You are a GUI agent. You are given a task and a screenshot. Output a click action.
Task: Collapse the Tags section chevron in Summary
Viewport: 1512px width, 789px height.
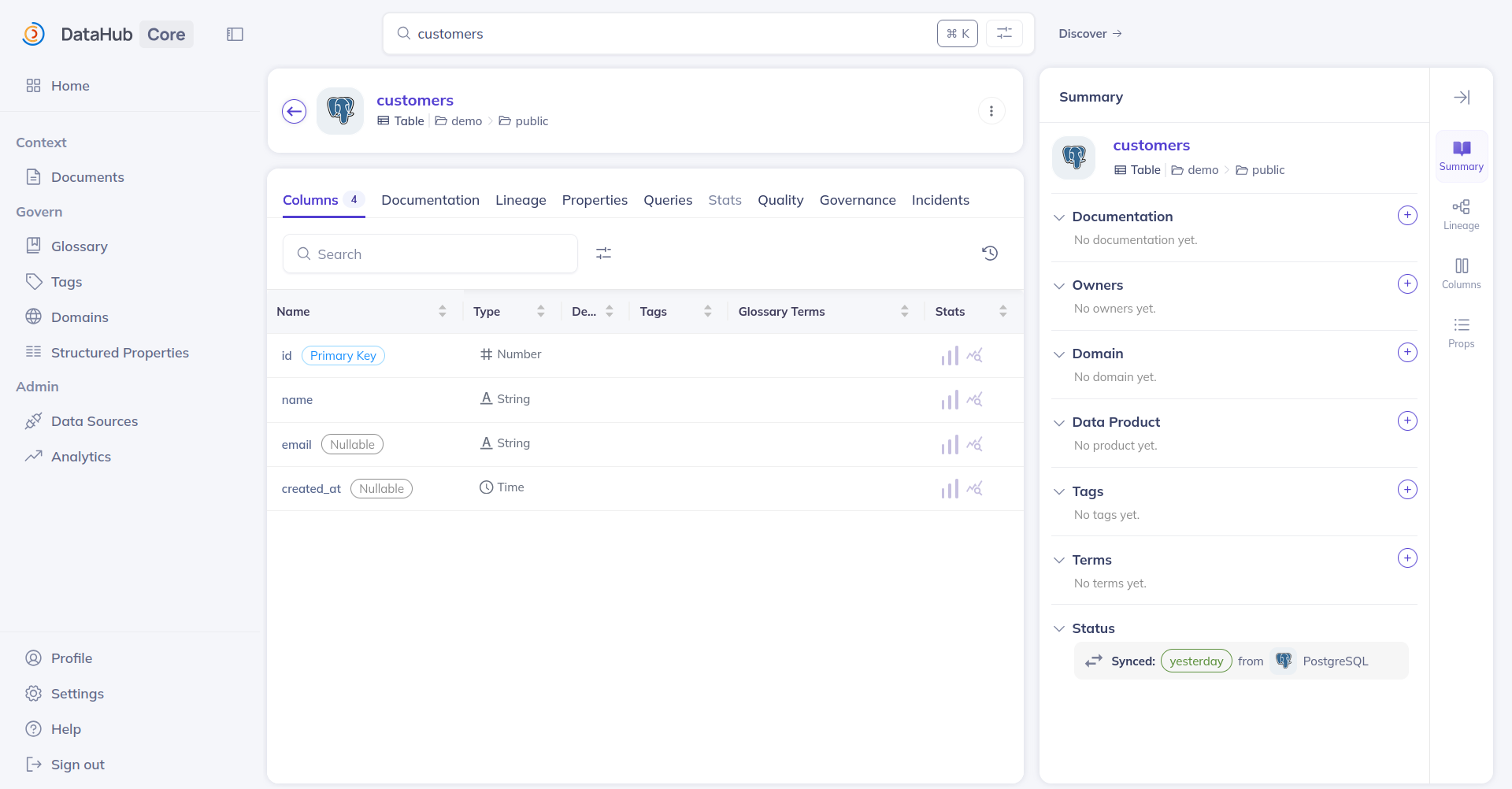pyautogui.click(x=1059, y=492)
